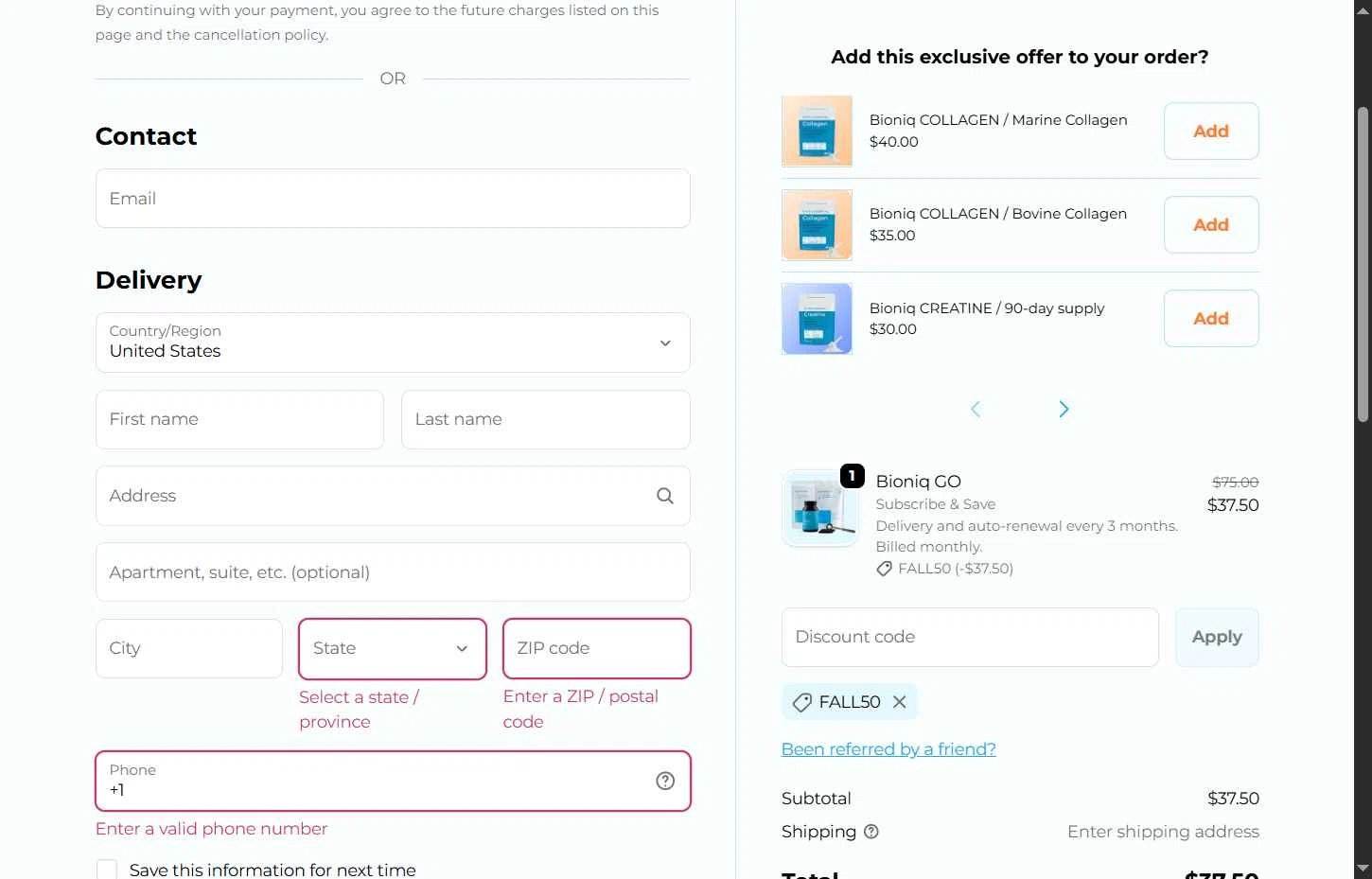
Task: Click the Apply discount button
Action: [1217, 637]
